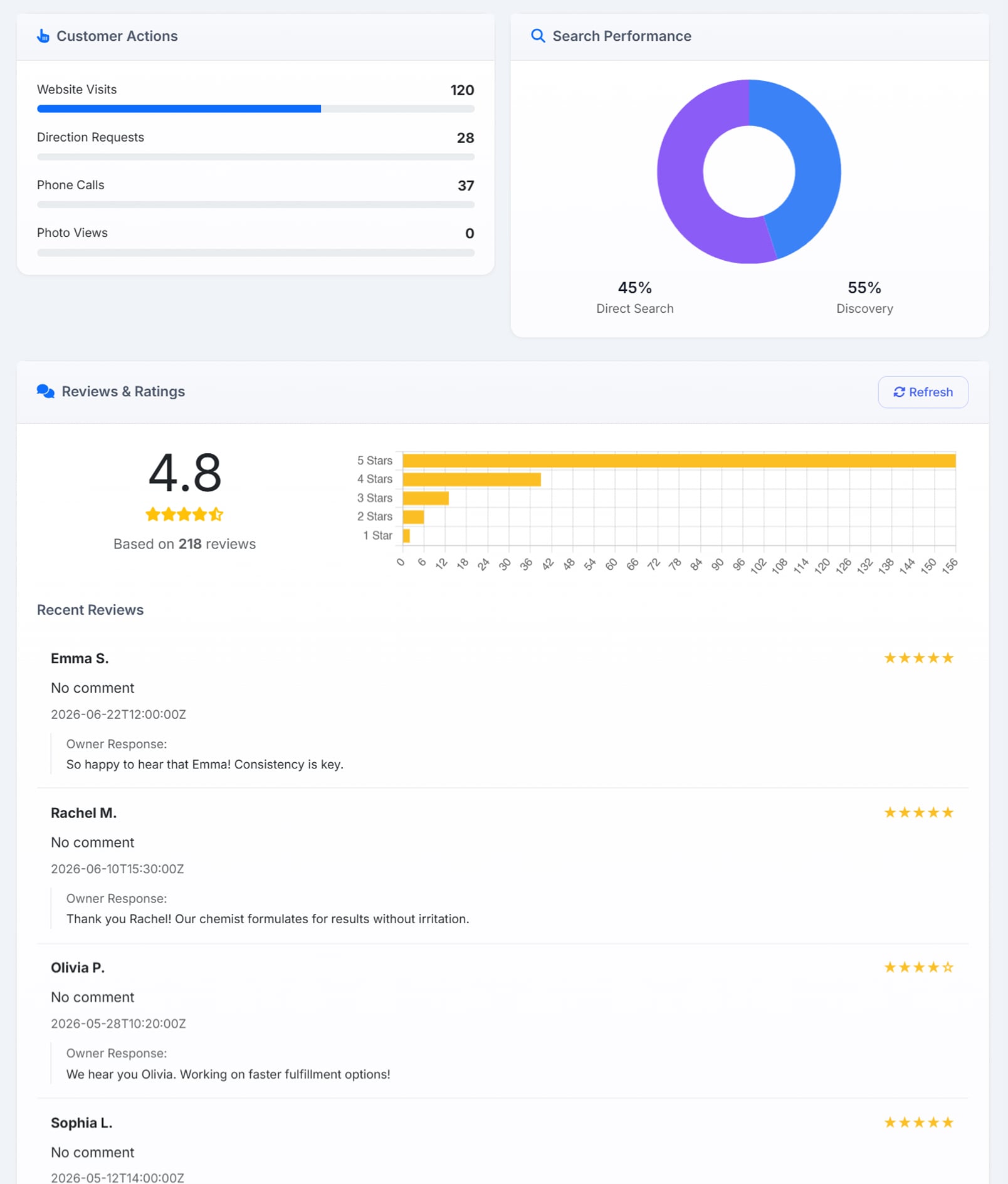The width and height of the screenshot is (1008, 1184).
Task: Click the 5 Stars bar in chart
Action: 679,461
